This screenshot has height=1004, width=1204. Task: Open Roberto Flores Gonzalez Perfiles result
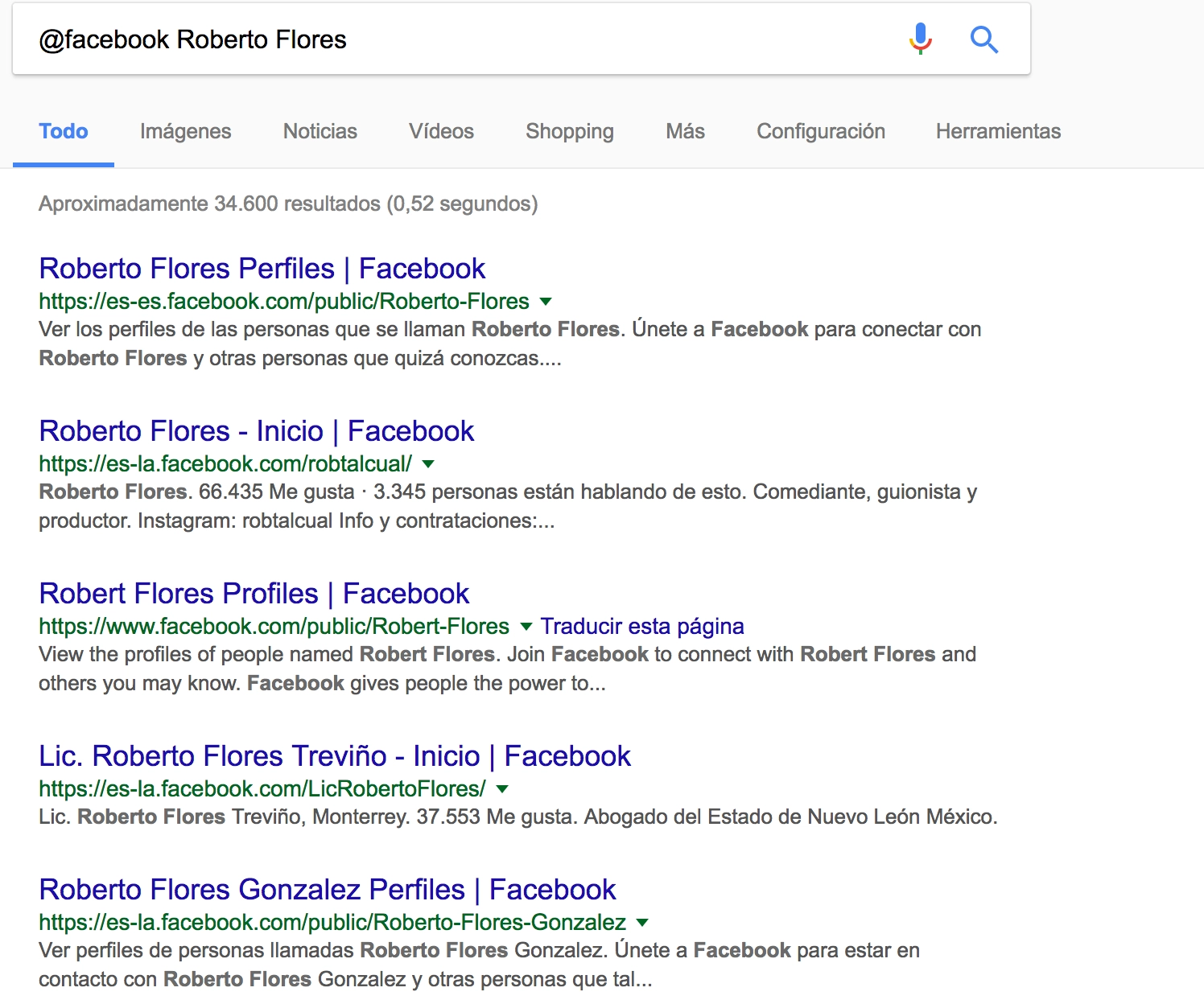click(327, 890)
